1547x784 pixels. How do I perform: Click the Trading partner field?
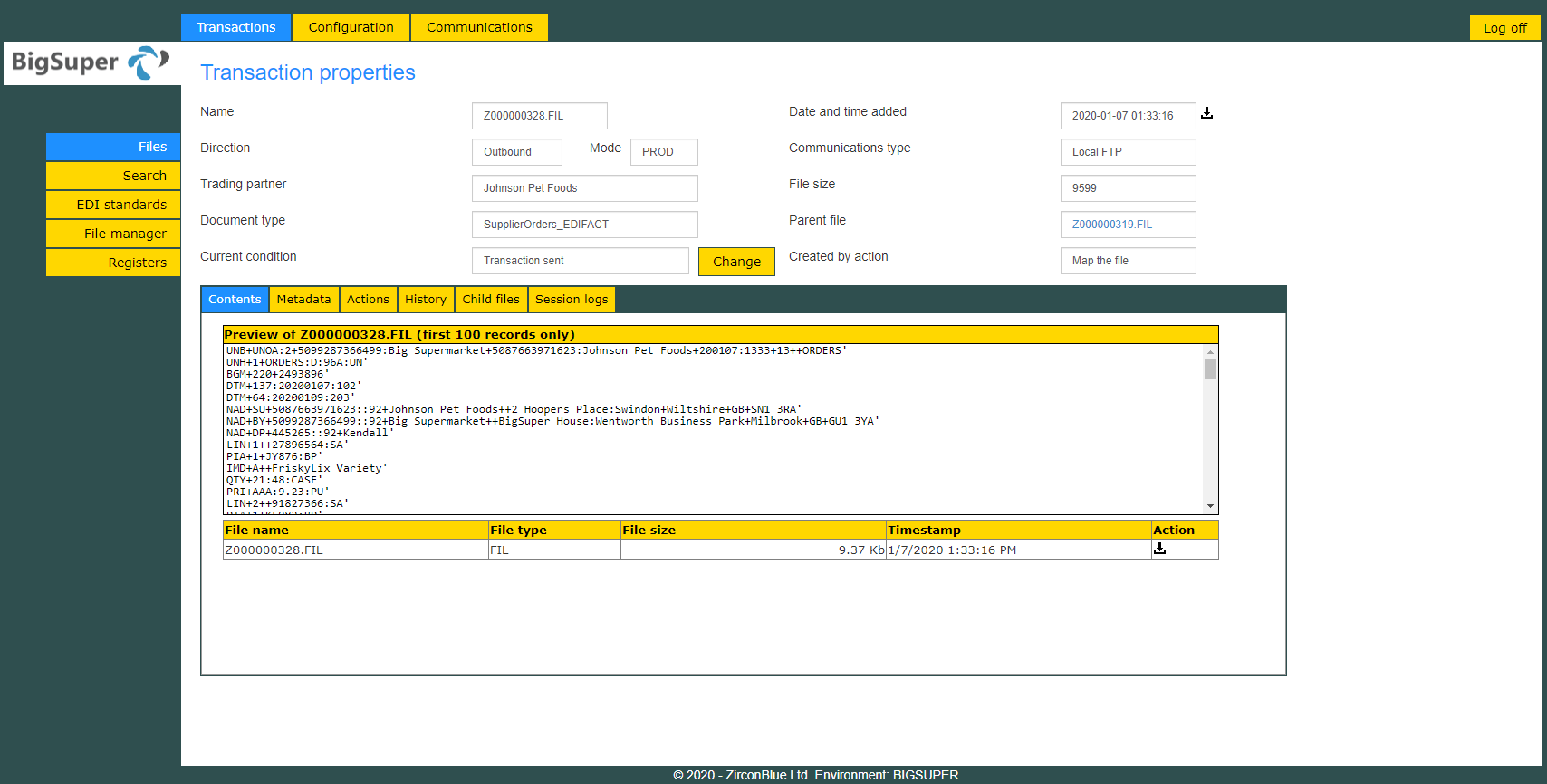click(x=585, y=188)
